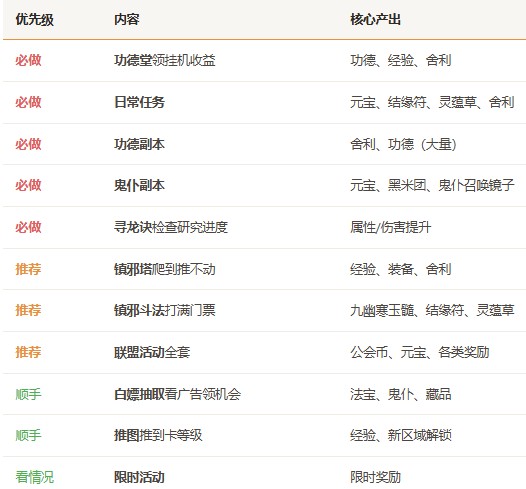Click the 优先级 column header
The image size is (526, 489).
point(35,19)
